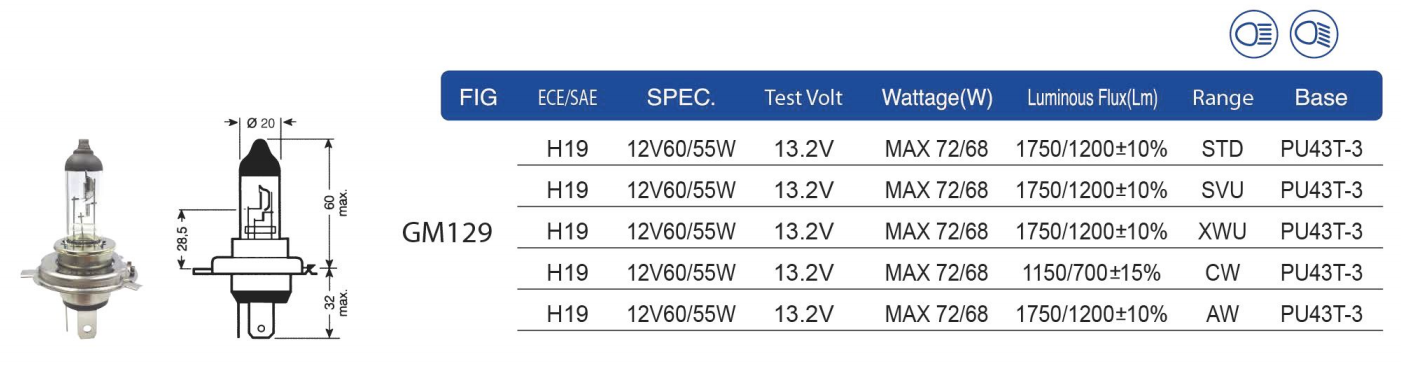Screen dimensions: 1401x368
Task: Select the CW range cell
Action: (1222, 273)
